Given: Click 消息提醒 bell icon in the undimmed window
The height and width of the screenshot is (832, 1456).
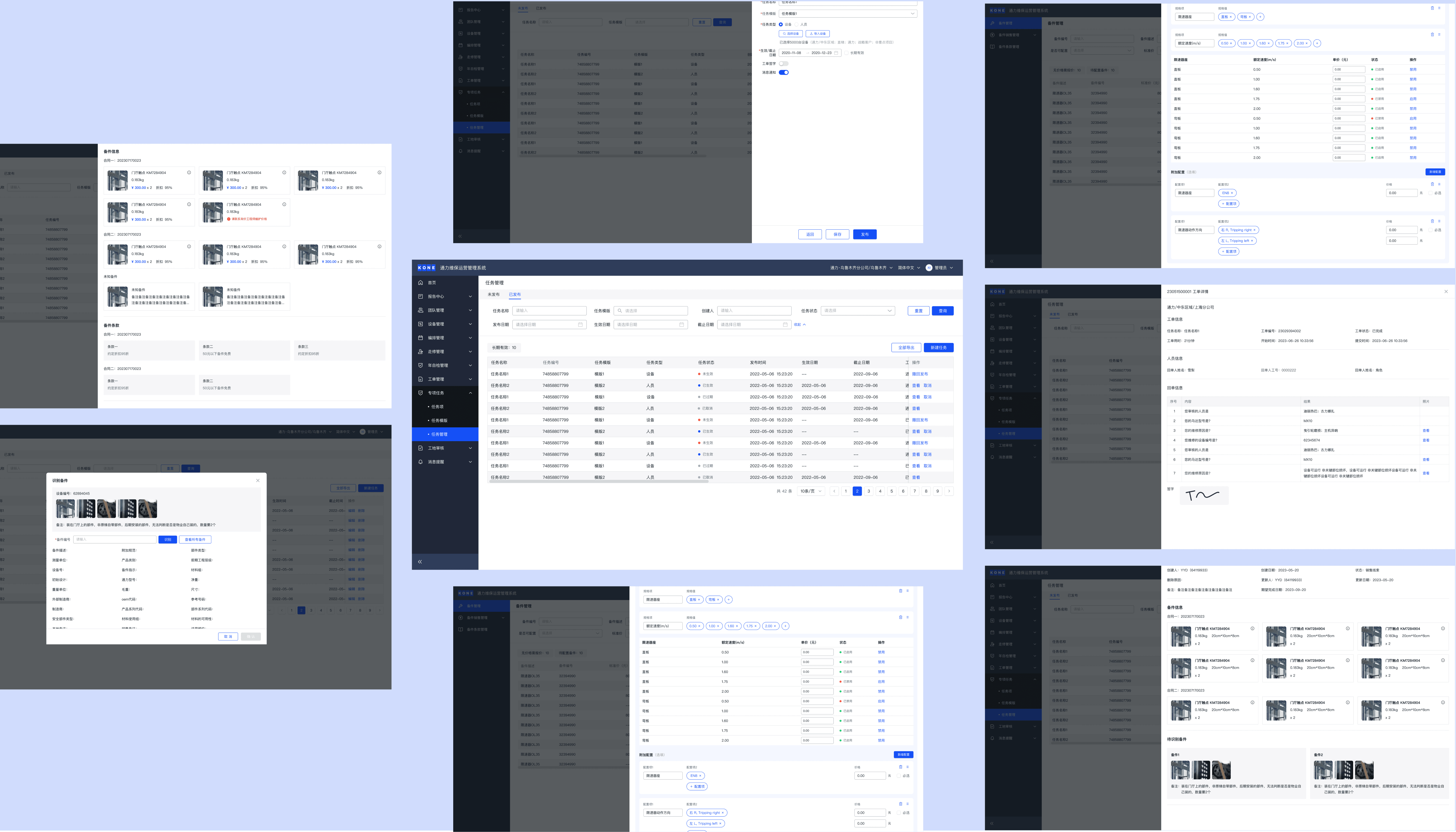Looking at the screenshot, I should 420,462.
